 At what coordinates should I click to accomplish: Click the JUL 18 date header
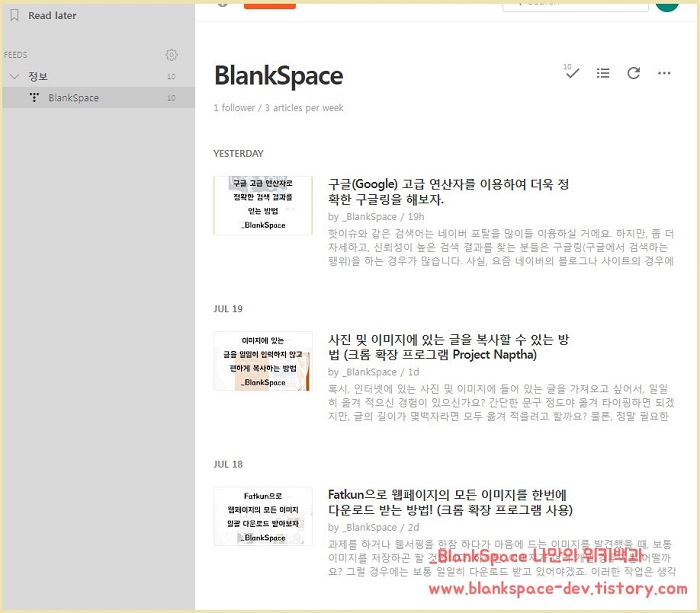pyautogui.click(x=228, y=464)
